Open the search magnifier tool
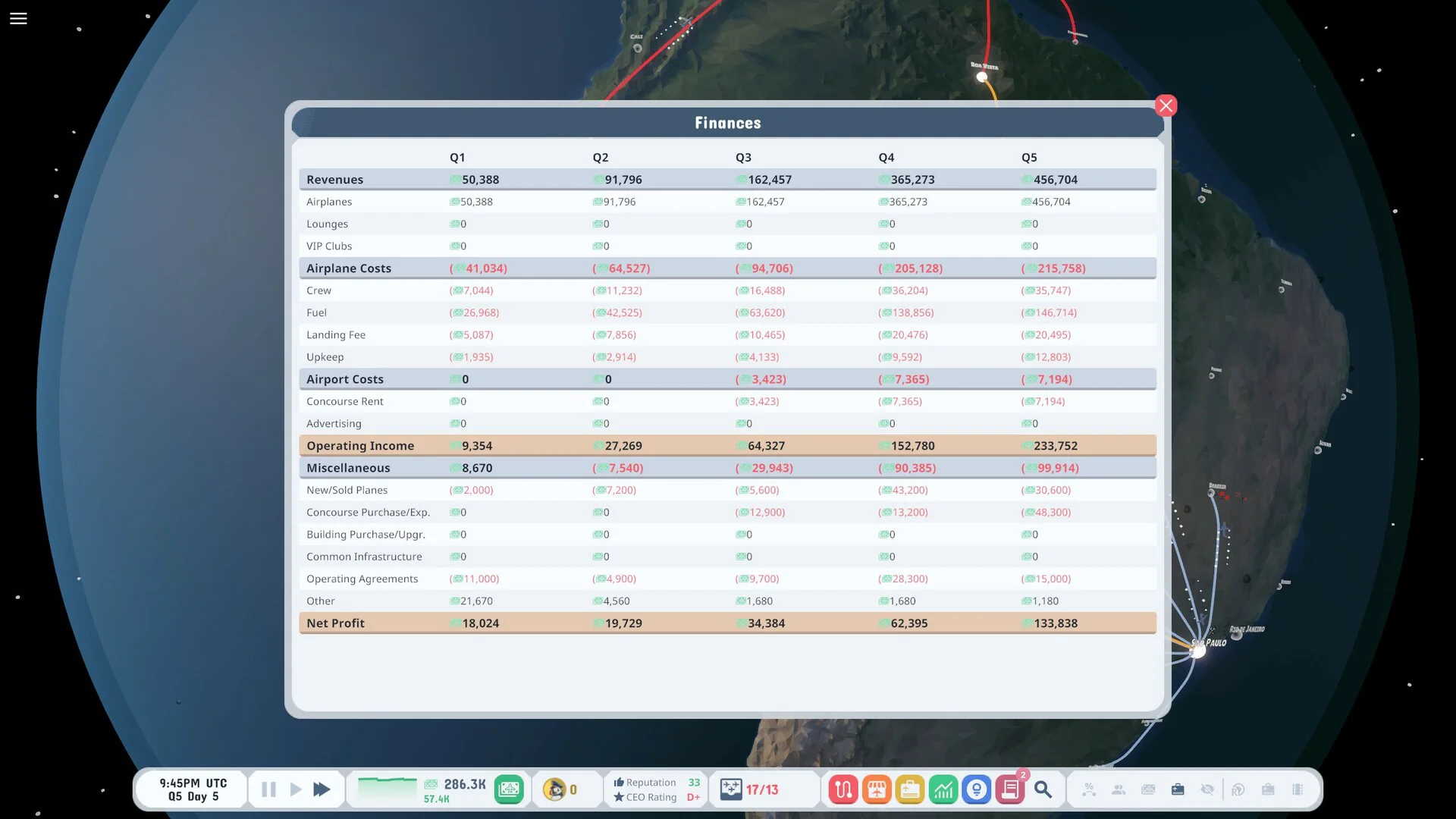 click(x=1043, y=789)
